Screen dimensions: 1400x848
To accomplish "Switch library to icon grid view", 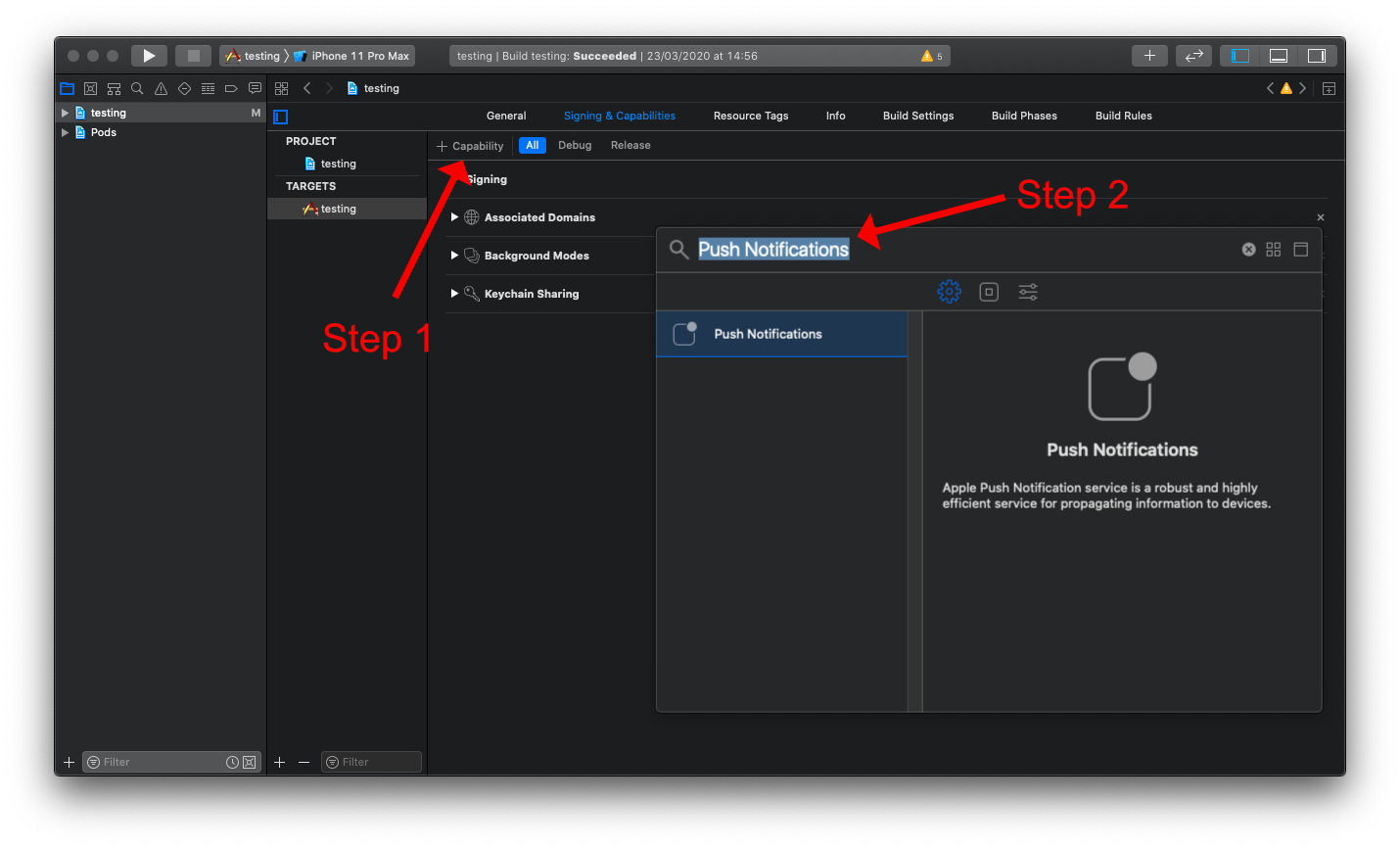I will [x=1273, y=250].
